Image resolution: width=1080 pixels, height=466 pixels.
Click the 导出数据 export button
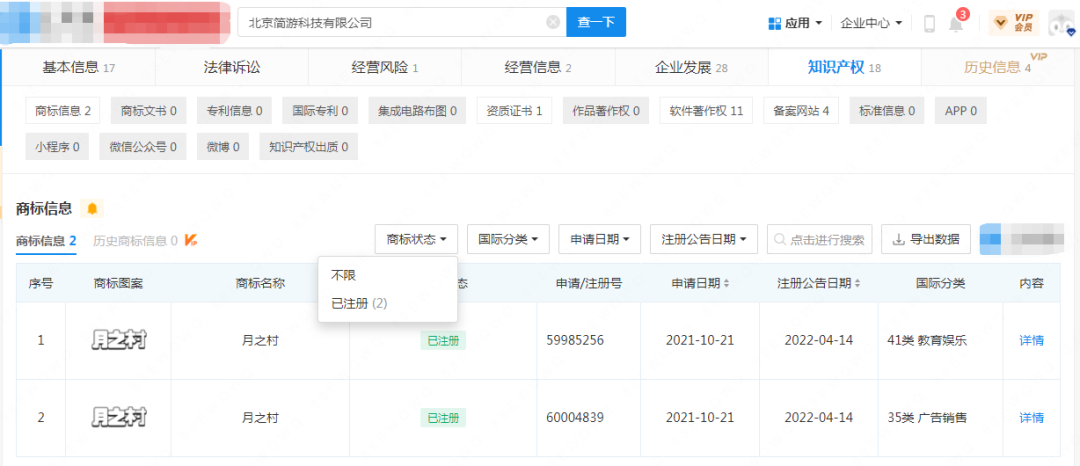[x=926, y=239]
